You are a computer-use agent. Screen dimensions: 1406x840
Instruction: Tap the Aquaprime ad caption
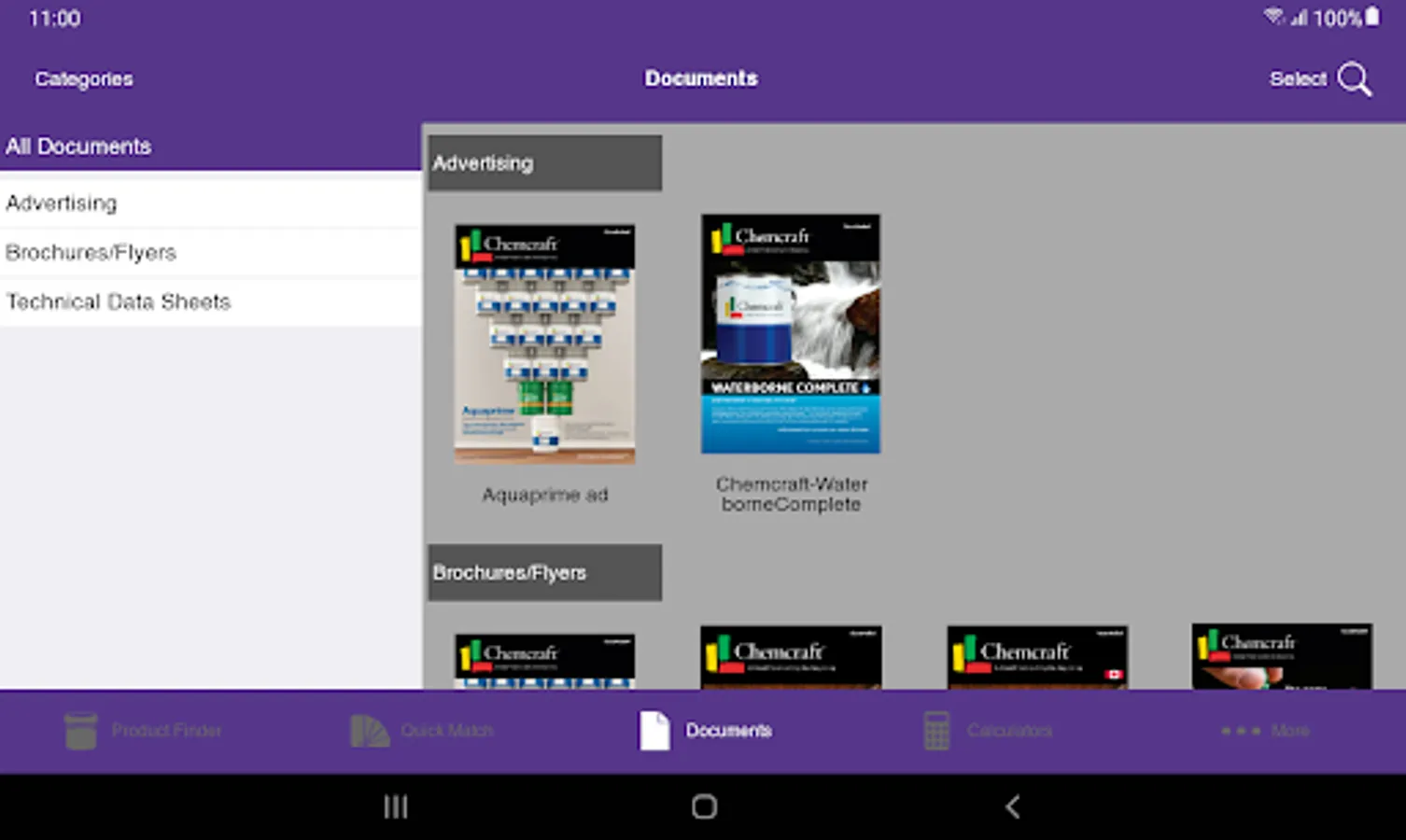545,495
